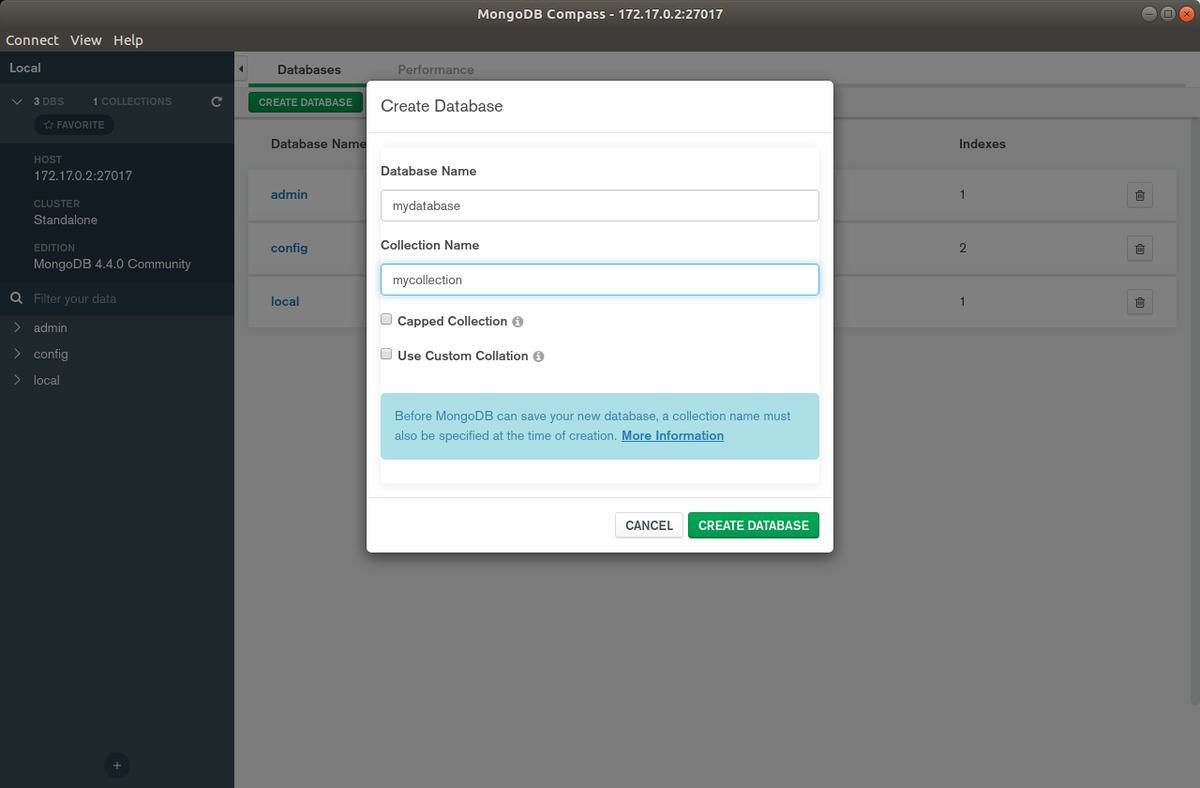Open the Connect menu
Viewport: 1200px width, 788px height.
tap(33, 40)
